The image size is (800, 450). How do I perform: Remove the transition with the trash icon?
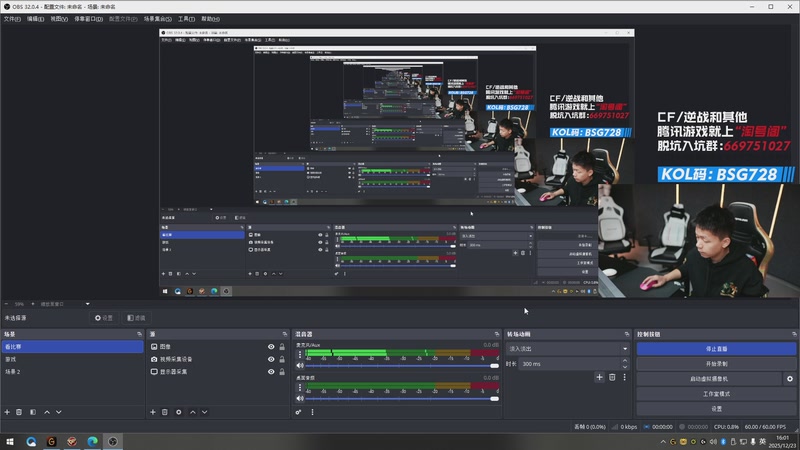tap(612, 377)
